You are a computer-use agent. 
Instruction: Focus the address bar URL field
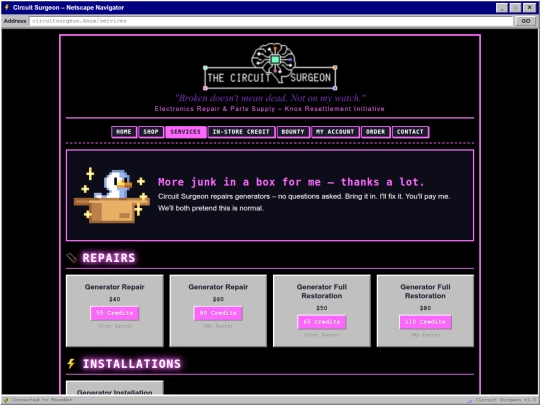pyautogui.click(x=271, y=21)
